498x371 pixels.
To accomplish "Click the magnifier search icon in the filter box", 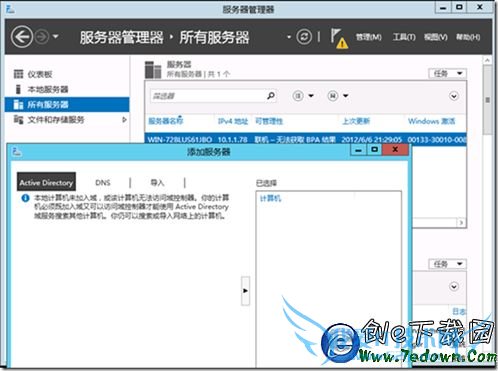I will click(271, 96).
